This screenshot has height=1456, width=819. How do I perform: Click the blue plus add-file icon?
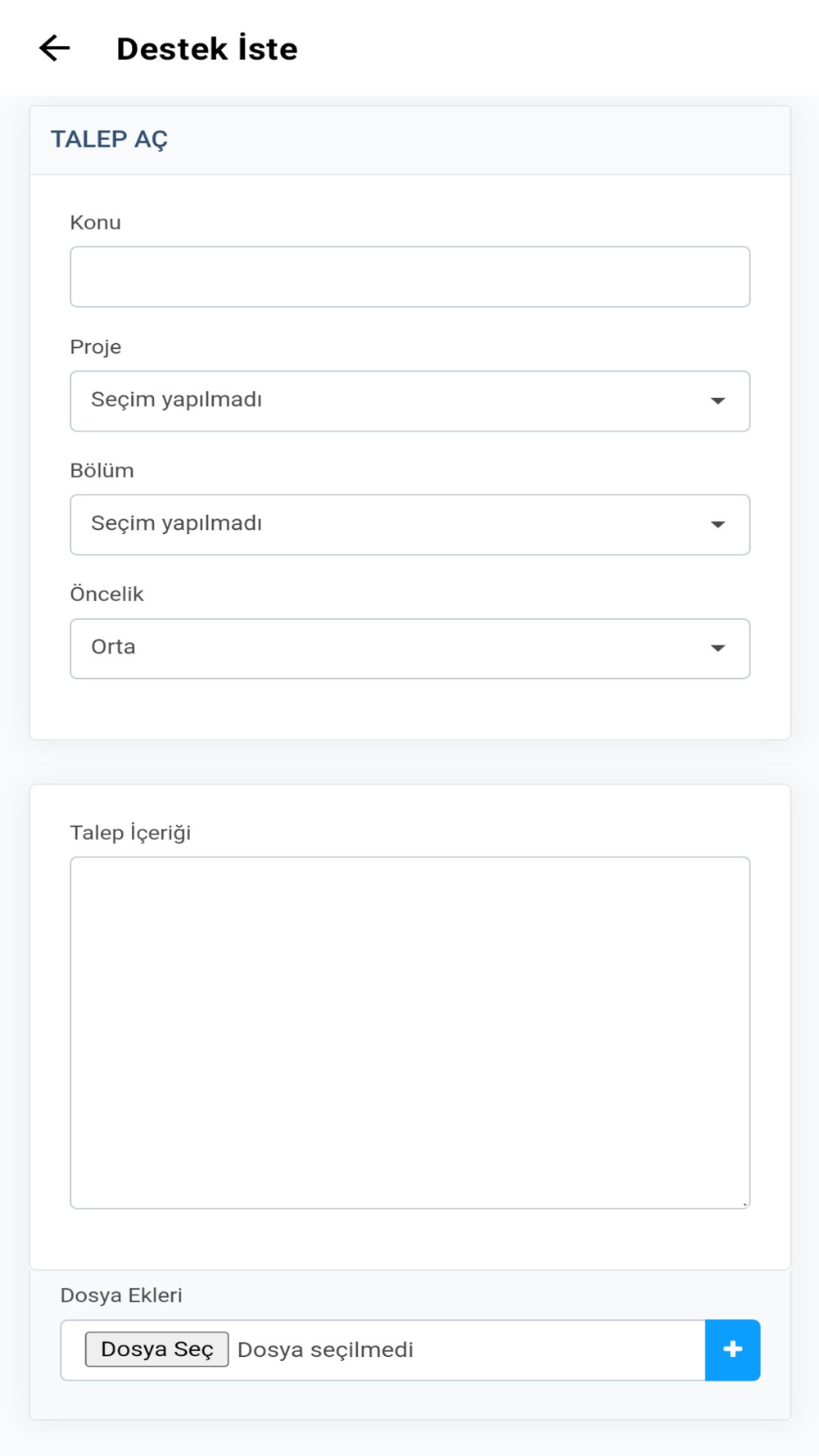pos(732,1350)
